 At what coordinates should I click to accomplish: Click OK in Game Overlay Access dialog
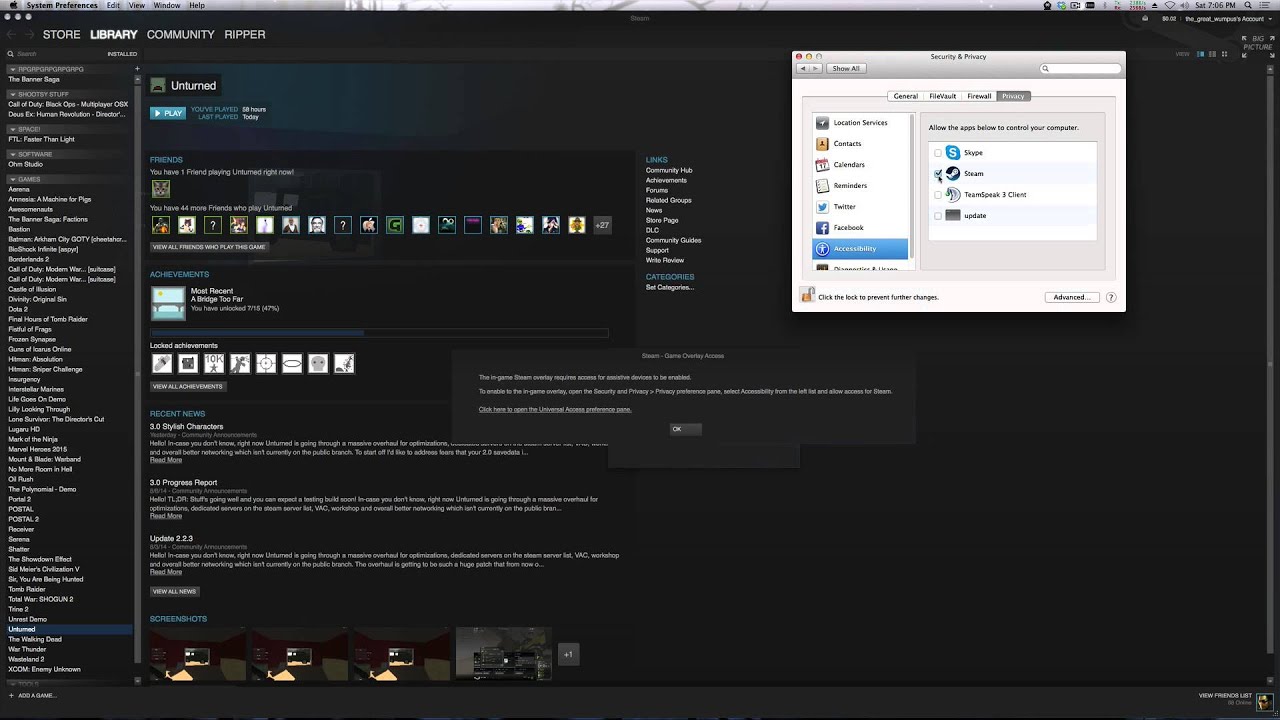coord(685,429)
